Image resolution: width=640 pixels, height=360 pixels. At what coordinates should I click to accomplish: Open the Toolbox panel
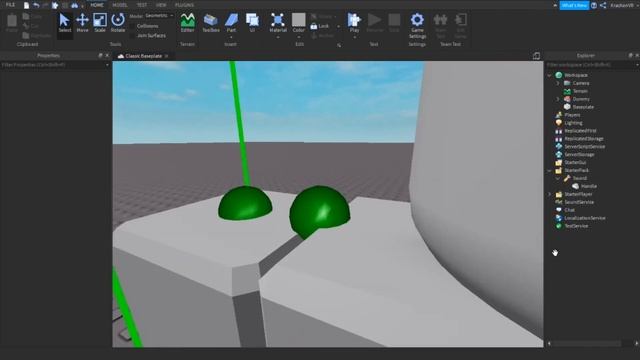coord(211,23)
